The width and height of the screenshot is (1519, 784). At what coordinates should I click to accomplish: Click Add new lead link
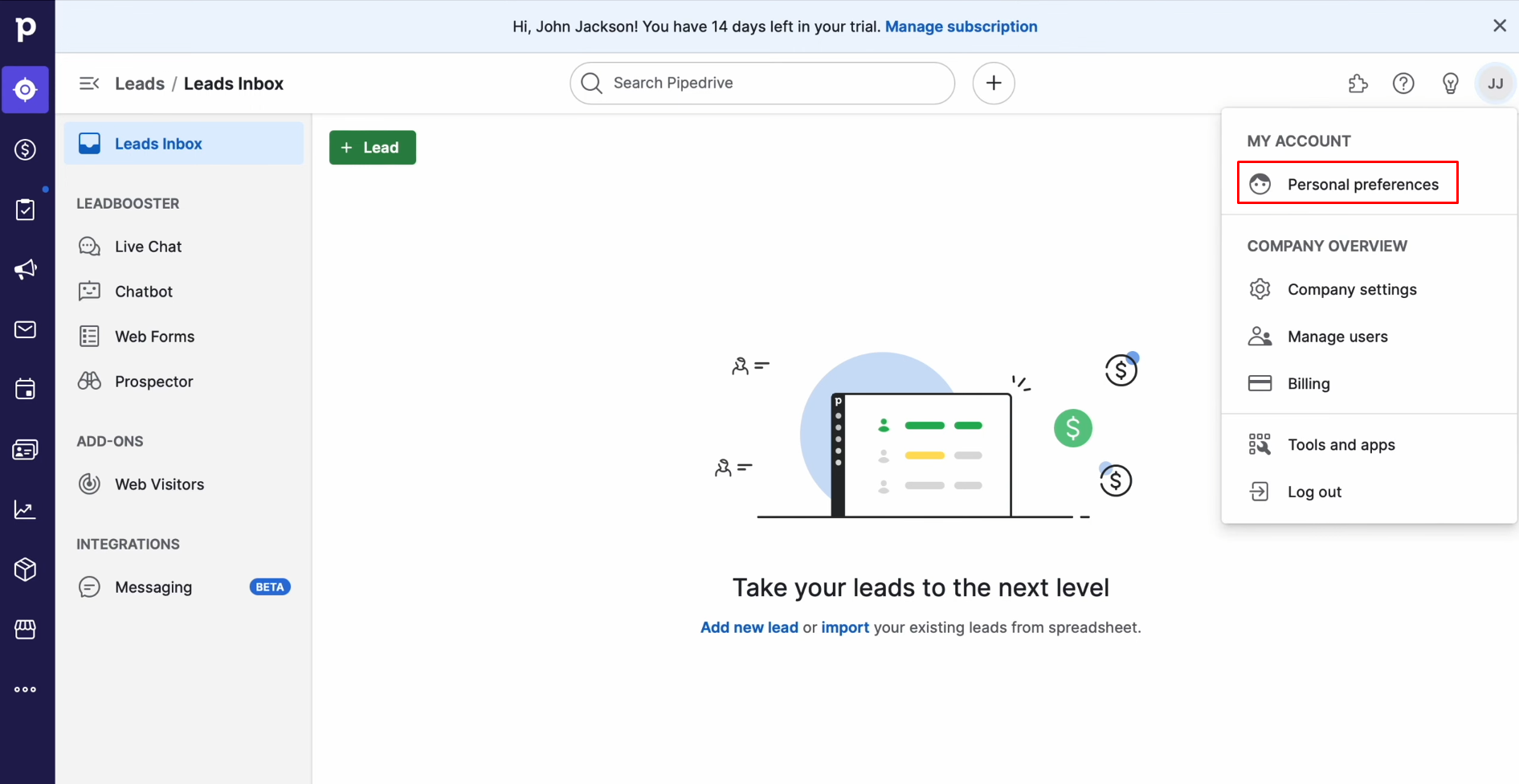748,627
